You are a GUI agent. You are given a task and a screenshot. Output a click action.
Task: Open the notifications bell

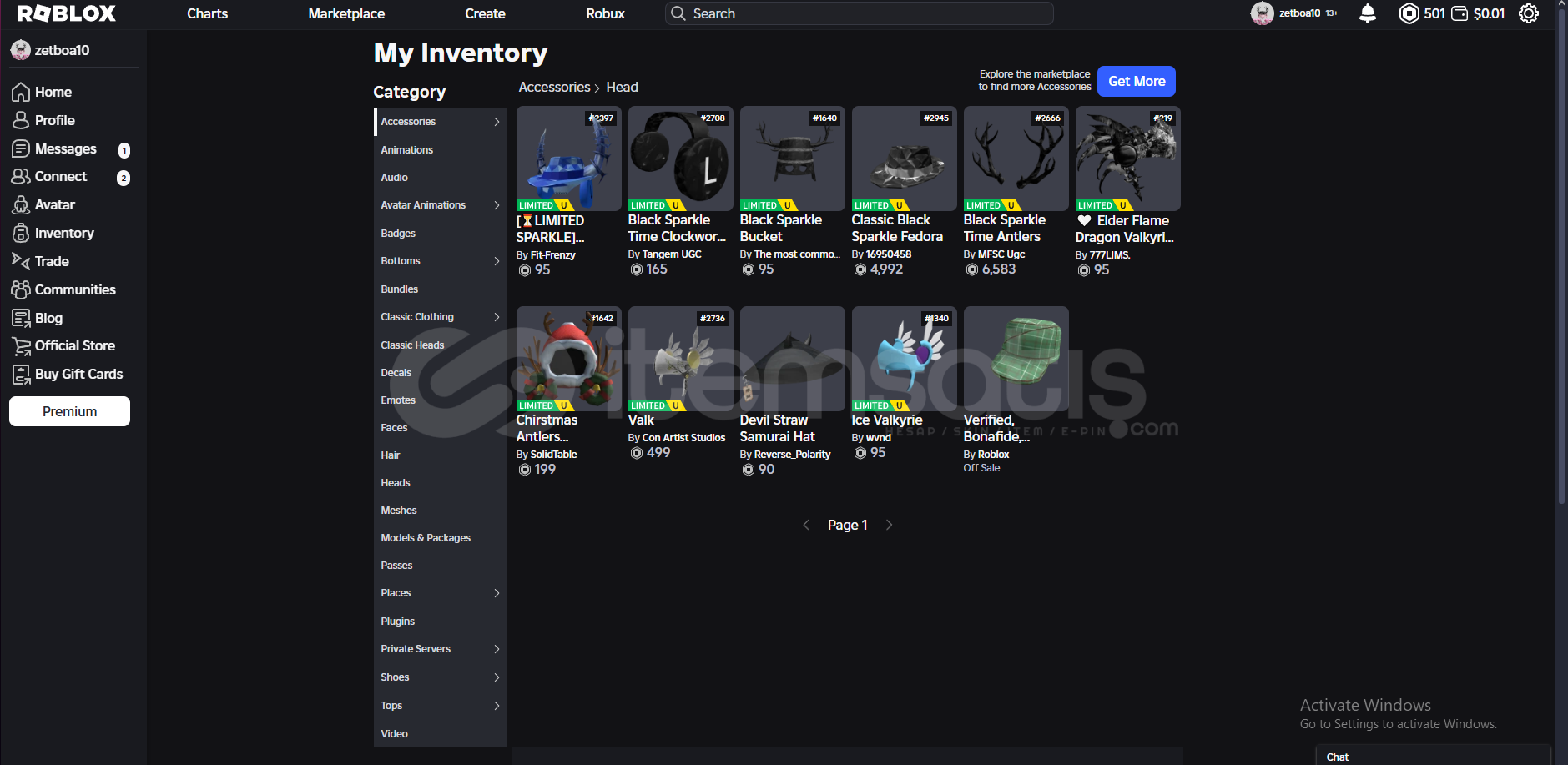tap(1367, 13)
